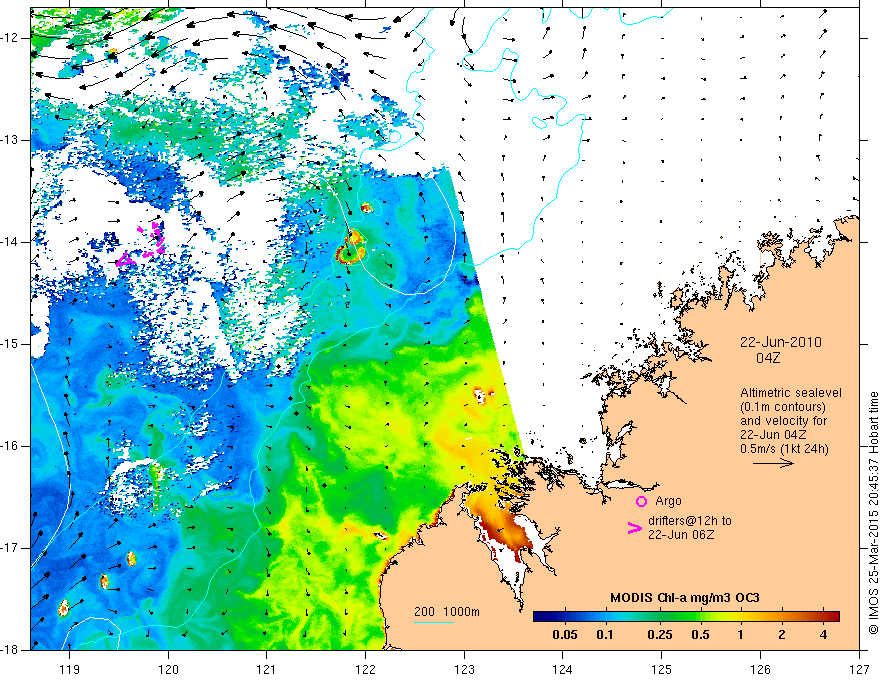Screen dimensions: 880x680
Task: Click the 'MODIS Chl-a mg/m3 OC3' title
Action: 684,598
